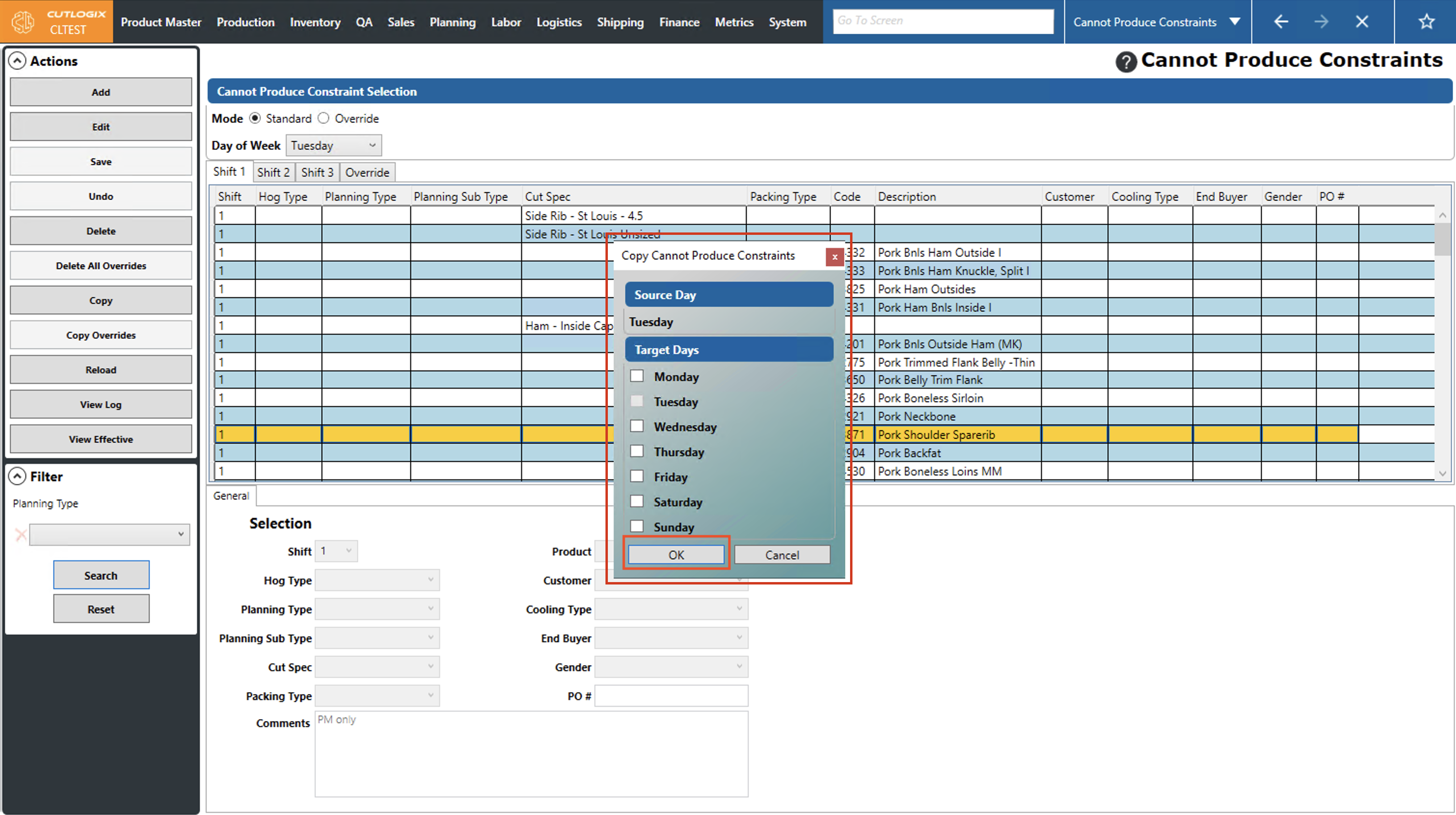Click in the Go To Screen field
Screen dimensions: 1456x815
942,21
